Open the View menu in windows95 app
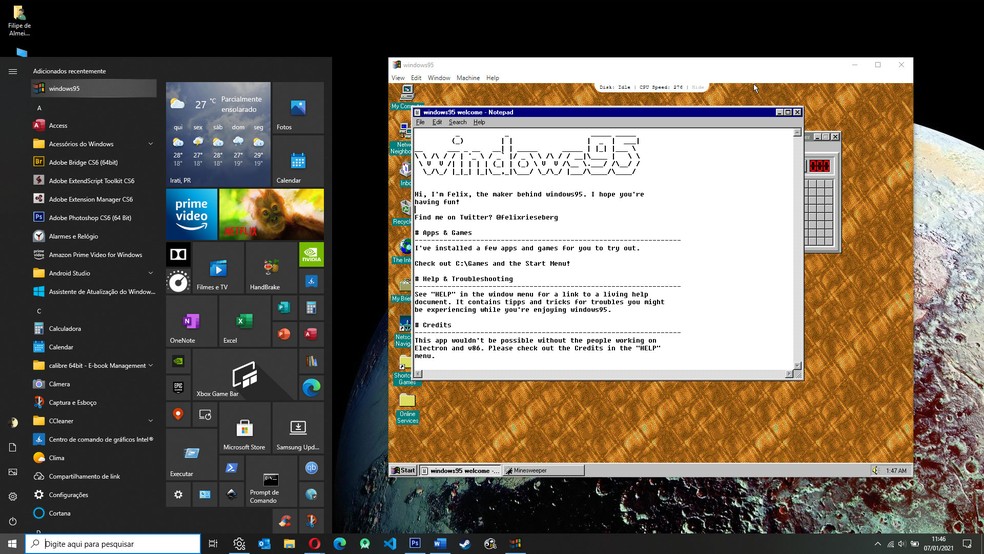 click(398, 78)
